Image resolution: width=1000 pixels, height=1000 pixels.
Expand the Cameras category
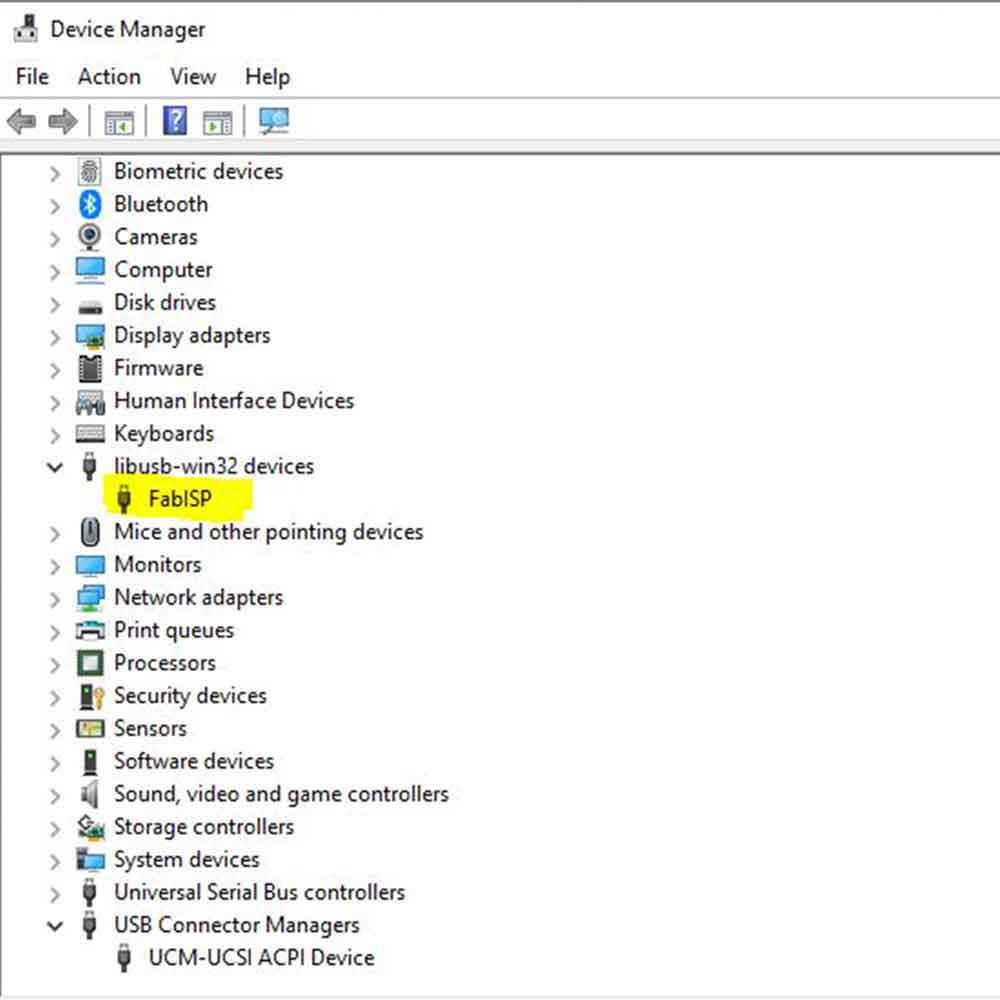(55, 239)
